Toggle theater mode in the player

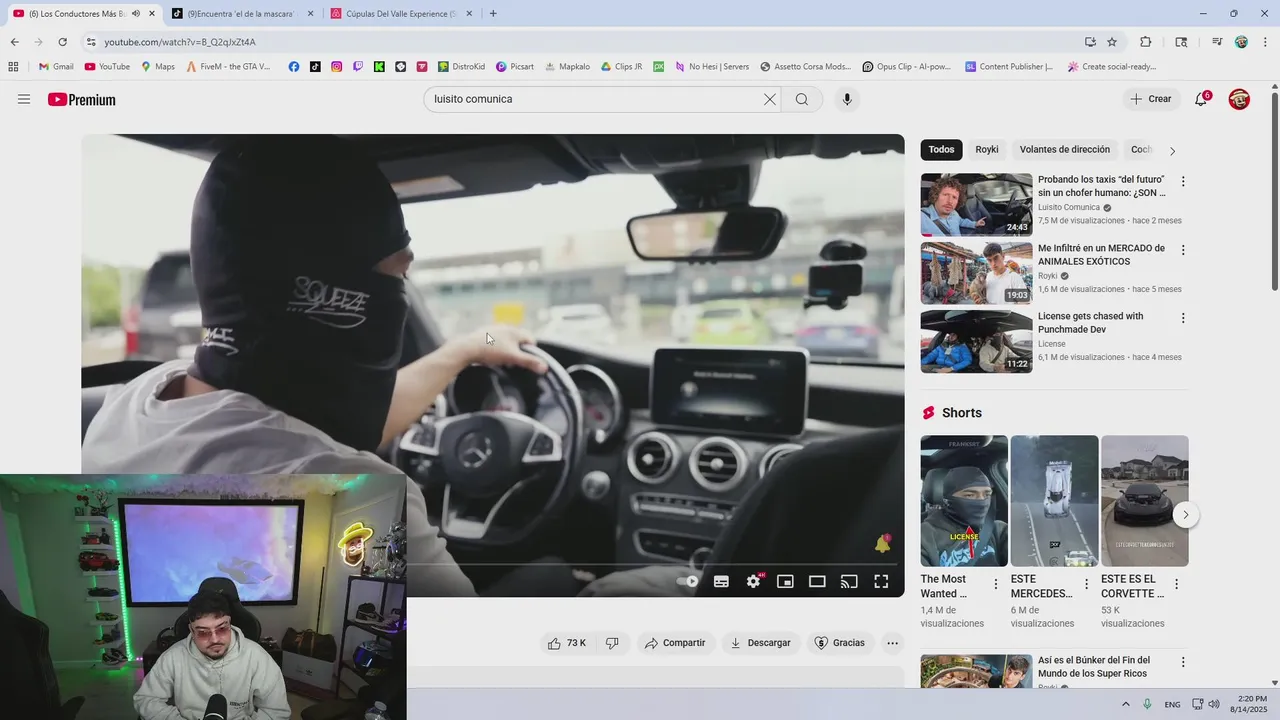(817, 581)
